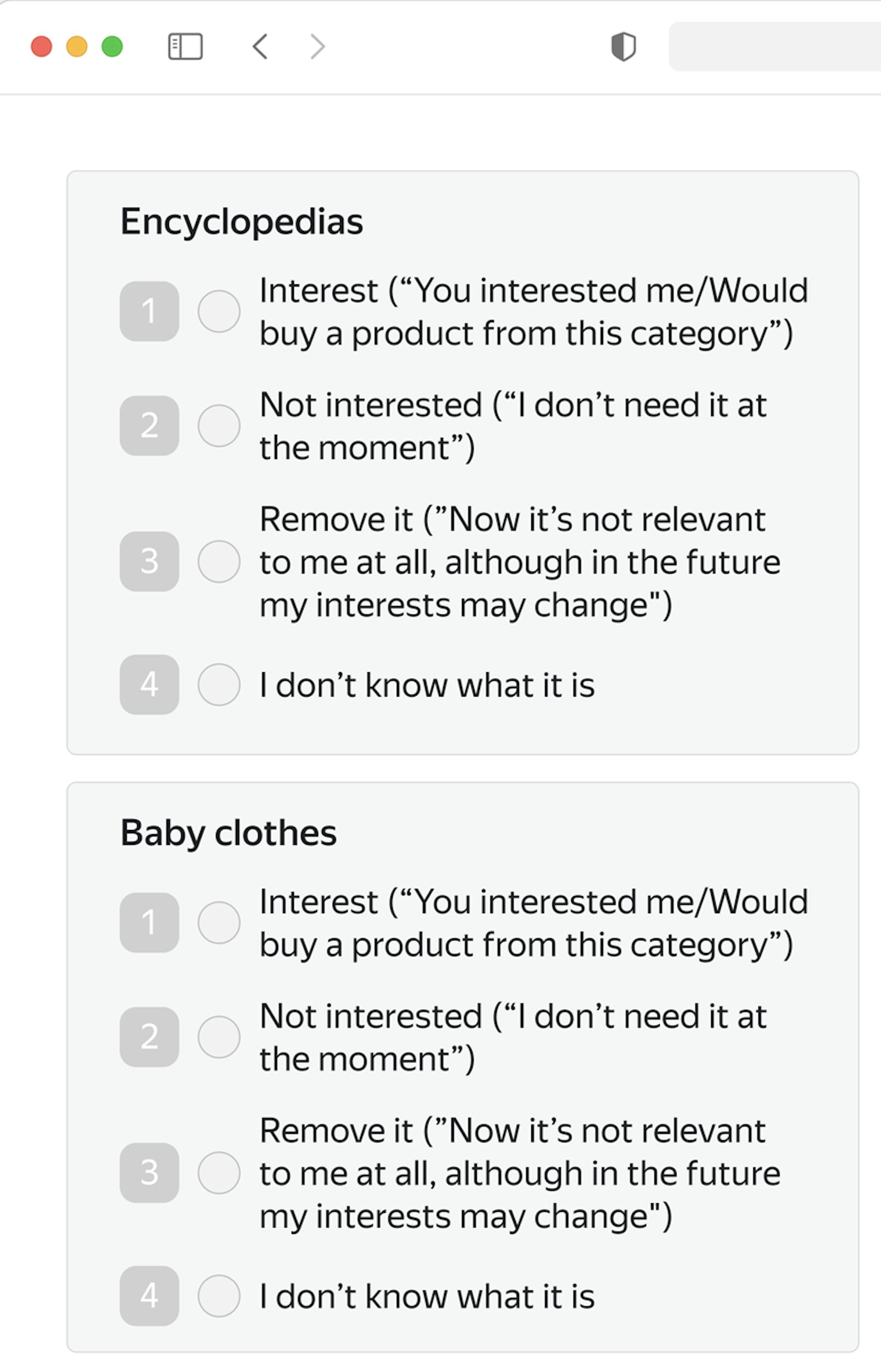Click the yellow minimize window button
881x1372 pixels.
point(77,46)
